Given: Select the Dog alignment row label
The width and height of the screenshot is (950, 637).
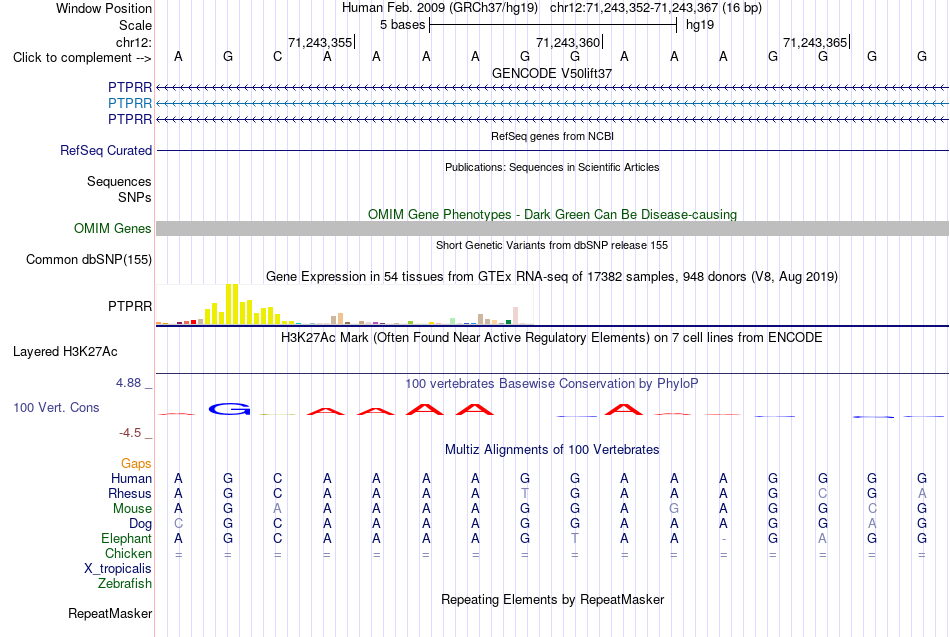Looking at the screenshot, I should pos(140,524).
